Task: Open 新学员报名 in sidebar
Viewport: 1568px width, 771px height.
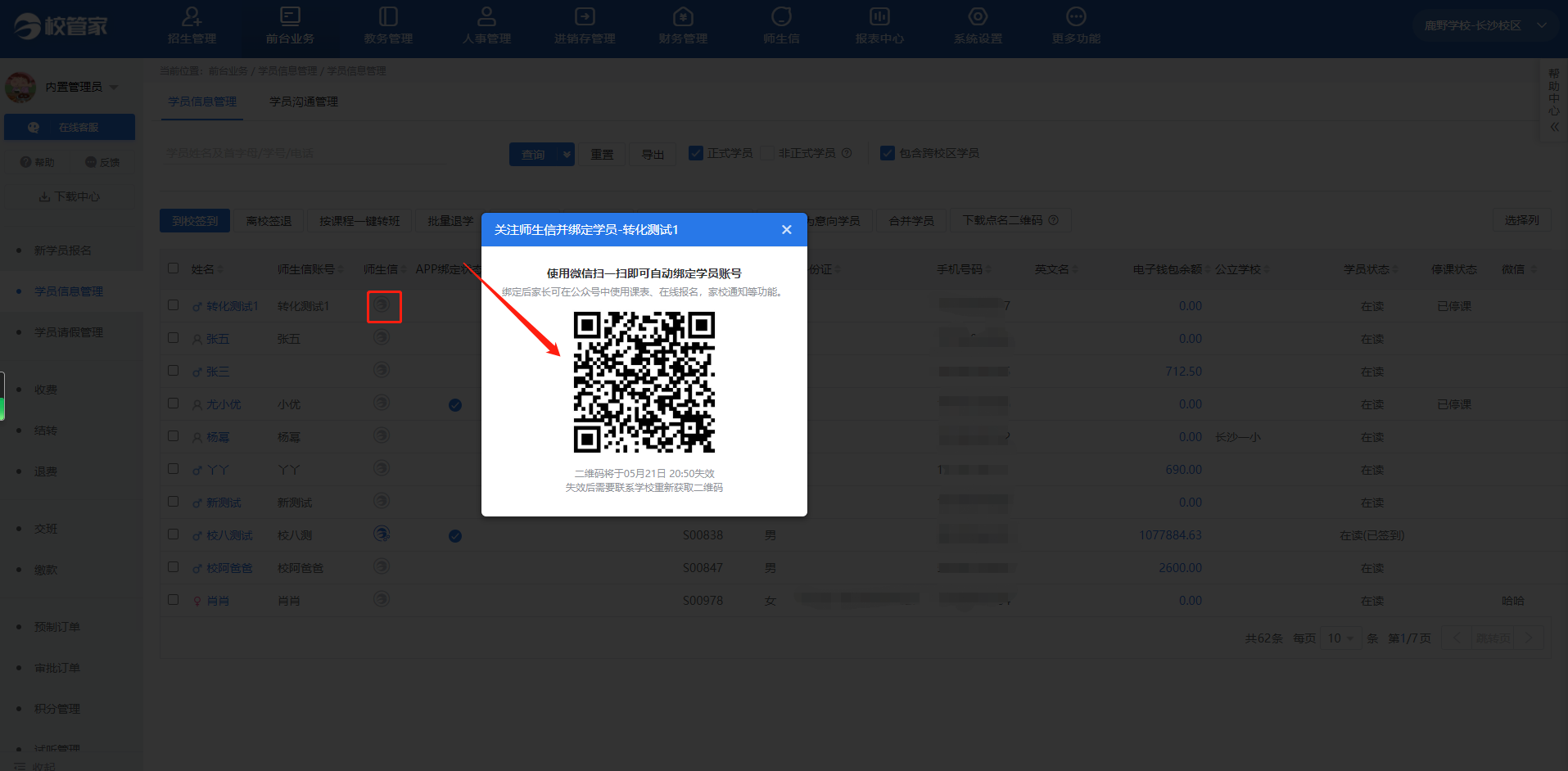Action: click(x=63, y=250)
